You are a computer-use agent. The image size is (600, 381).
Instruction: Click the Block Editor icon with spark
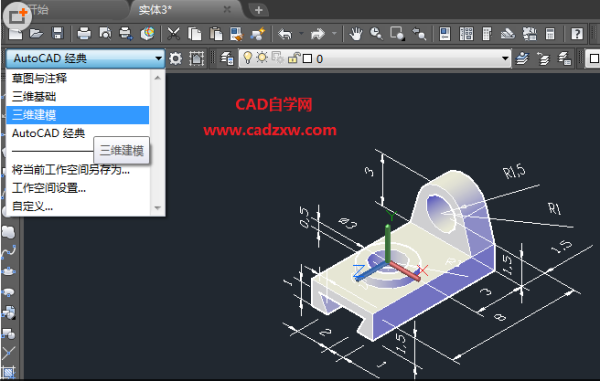(x=258, y=34)
